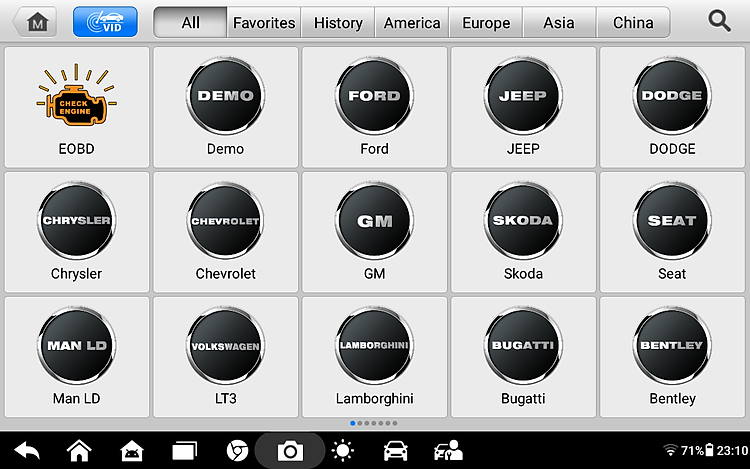
Task: Filter brands by America tab
Action: click(x=412, y=22)
